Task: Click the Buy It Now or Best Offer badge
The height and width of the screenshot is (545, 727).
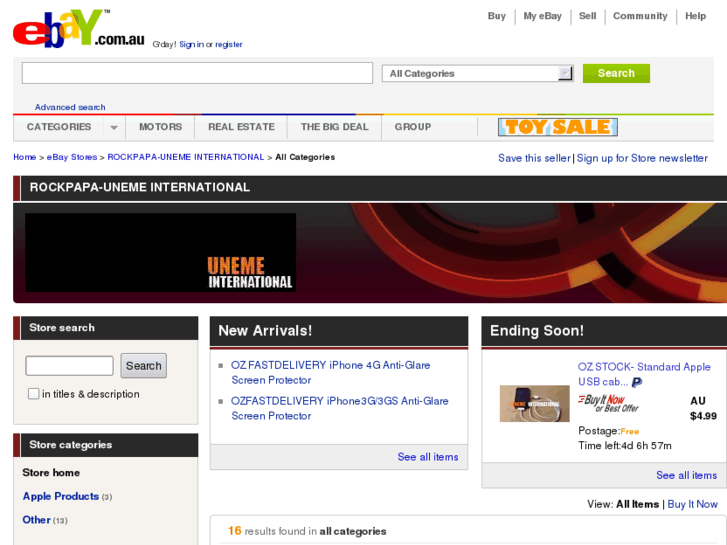Action: 608,404
